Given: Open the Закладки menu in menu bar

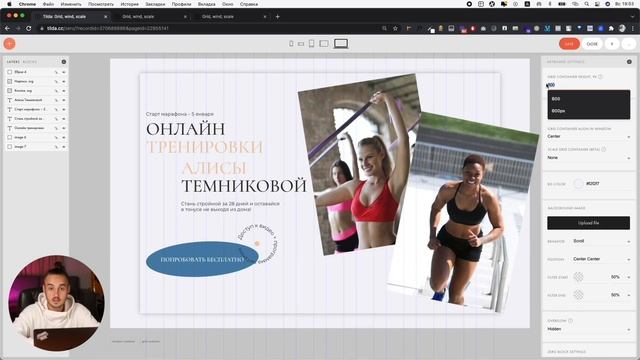Looking at the screenshot, I should 155,4.
